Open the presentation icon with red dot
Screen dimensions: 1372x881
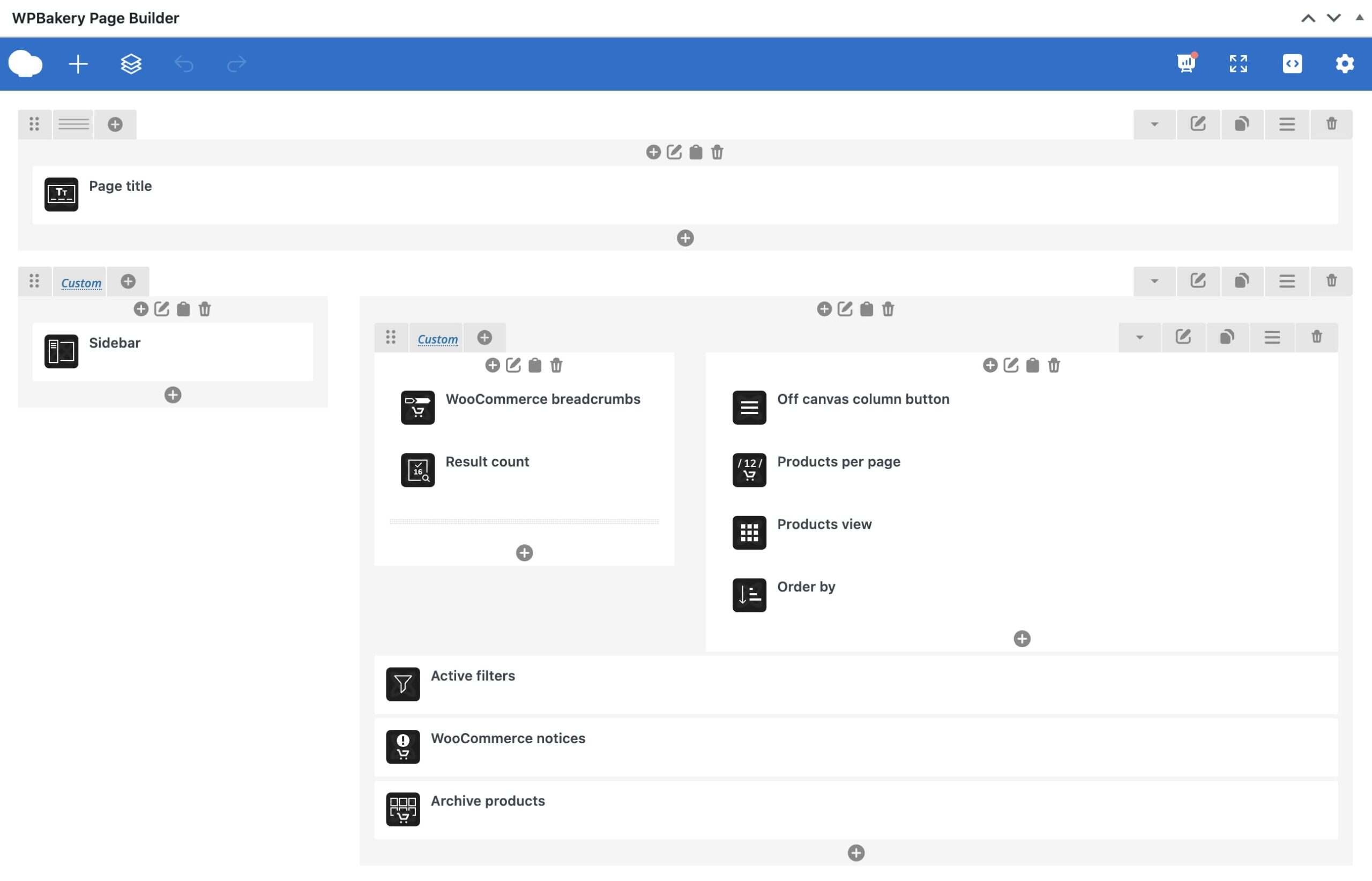1187,62
